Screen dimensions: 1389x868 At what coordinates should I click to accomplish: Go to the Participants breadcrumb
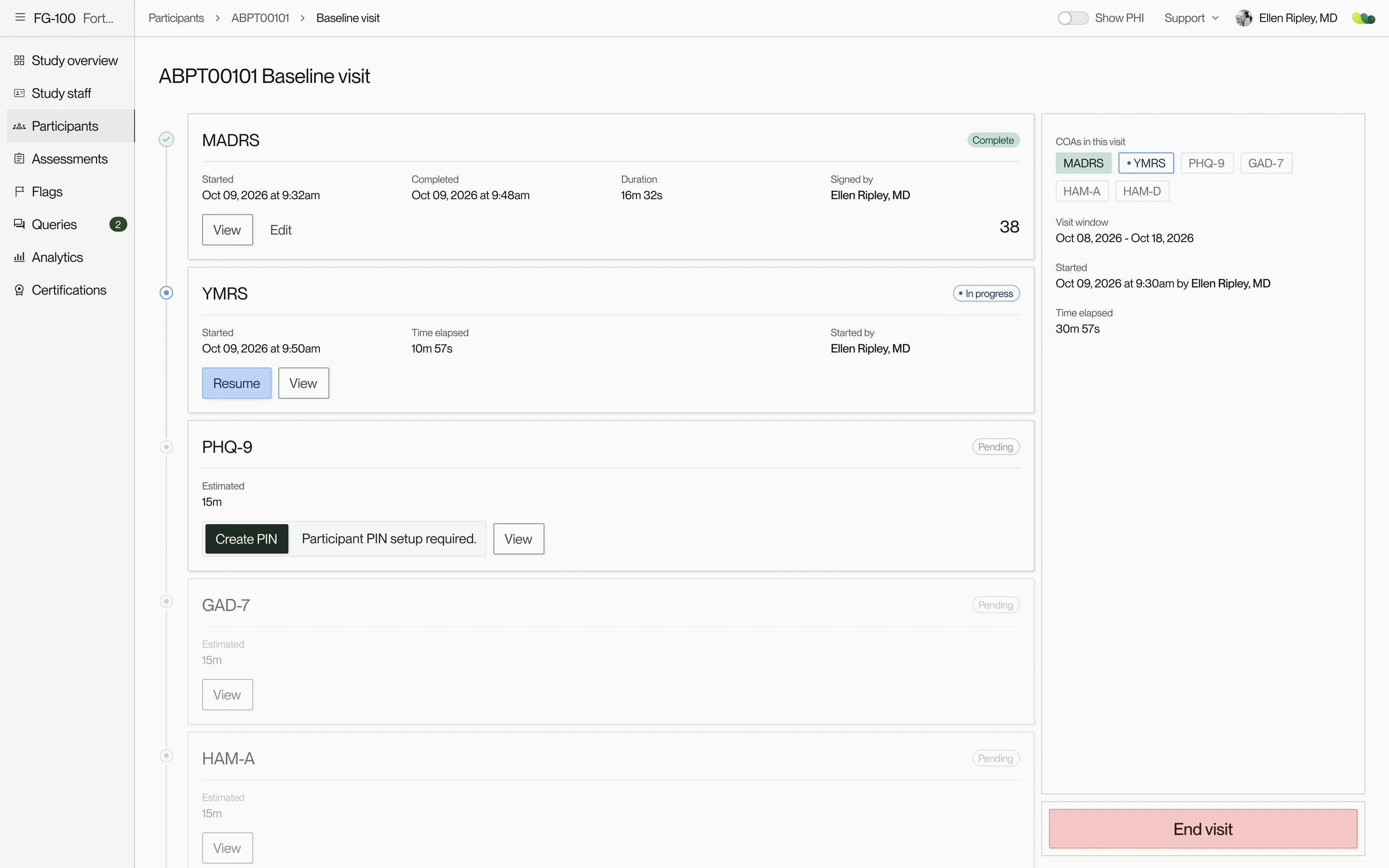coord(176,18)
